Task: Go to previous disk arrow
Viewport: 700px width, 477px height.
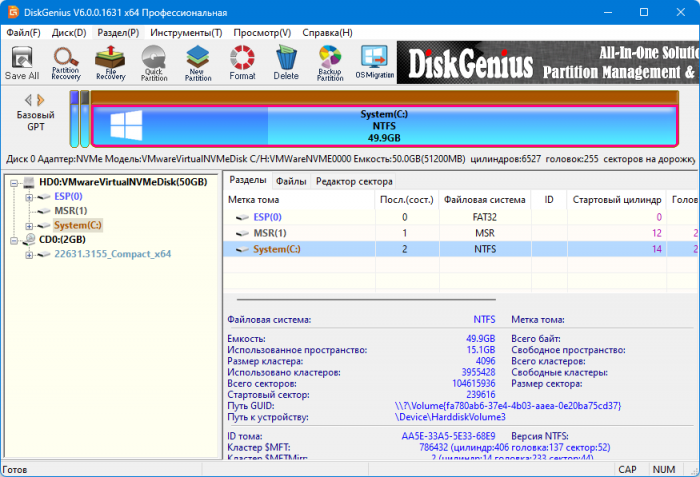Action: 28,100
